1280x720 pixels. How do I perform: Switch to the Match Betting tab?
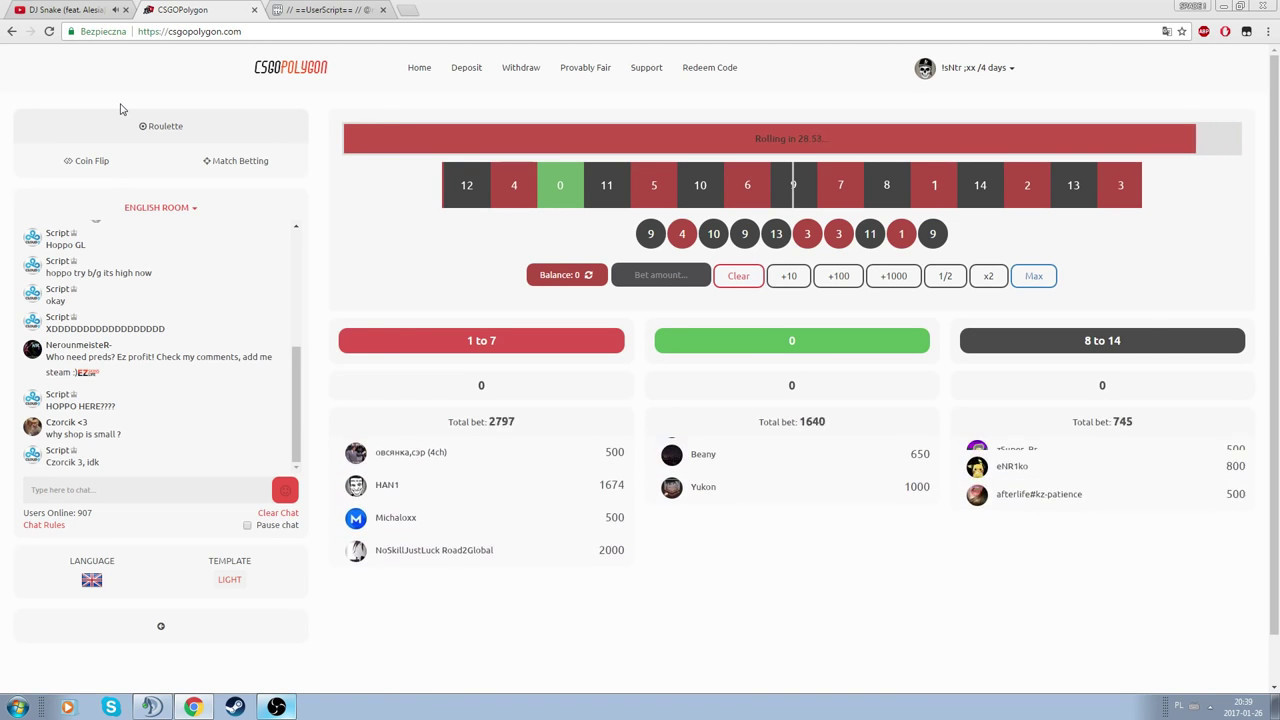pyautogui.click(x=236, y=161)
